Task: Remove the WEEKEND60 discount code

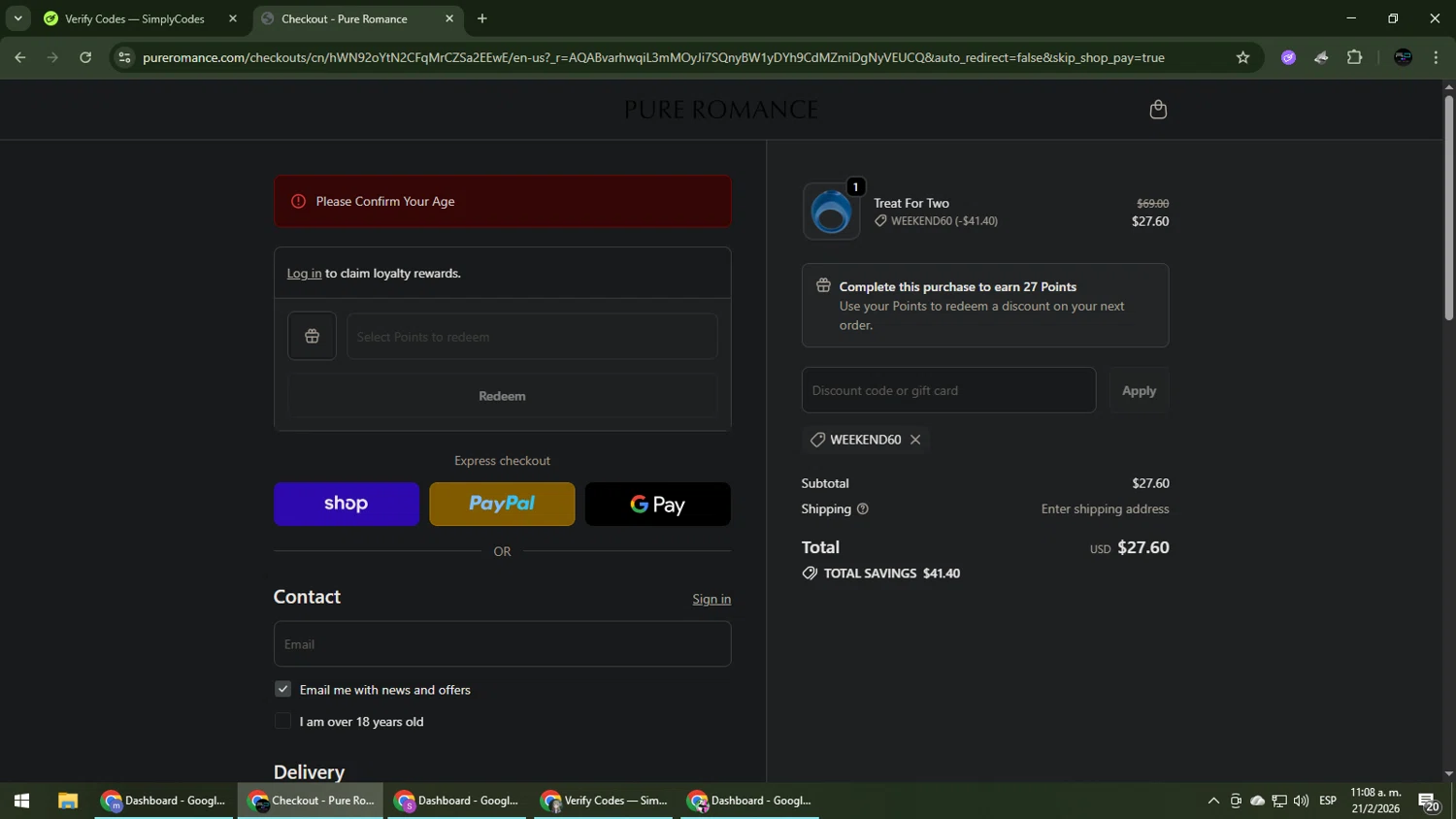Action: [x=915, y=440]
